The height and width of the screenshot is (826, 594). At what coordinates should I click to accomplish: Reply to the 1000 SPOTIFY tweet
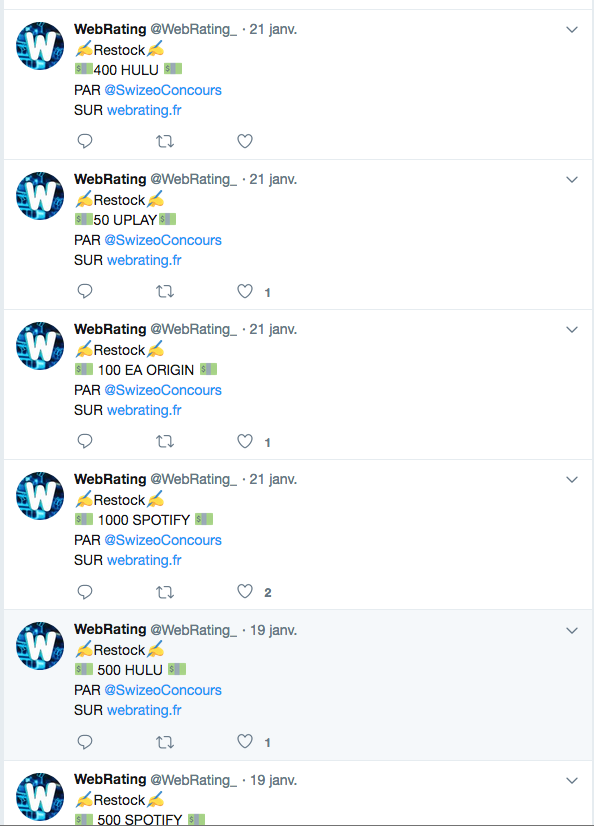pyautogui.click(x=85, y=592)
